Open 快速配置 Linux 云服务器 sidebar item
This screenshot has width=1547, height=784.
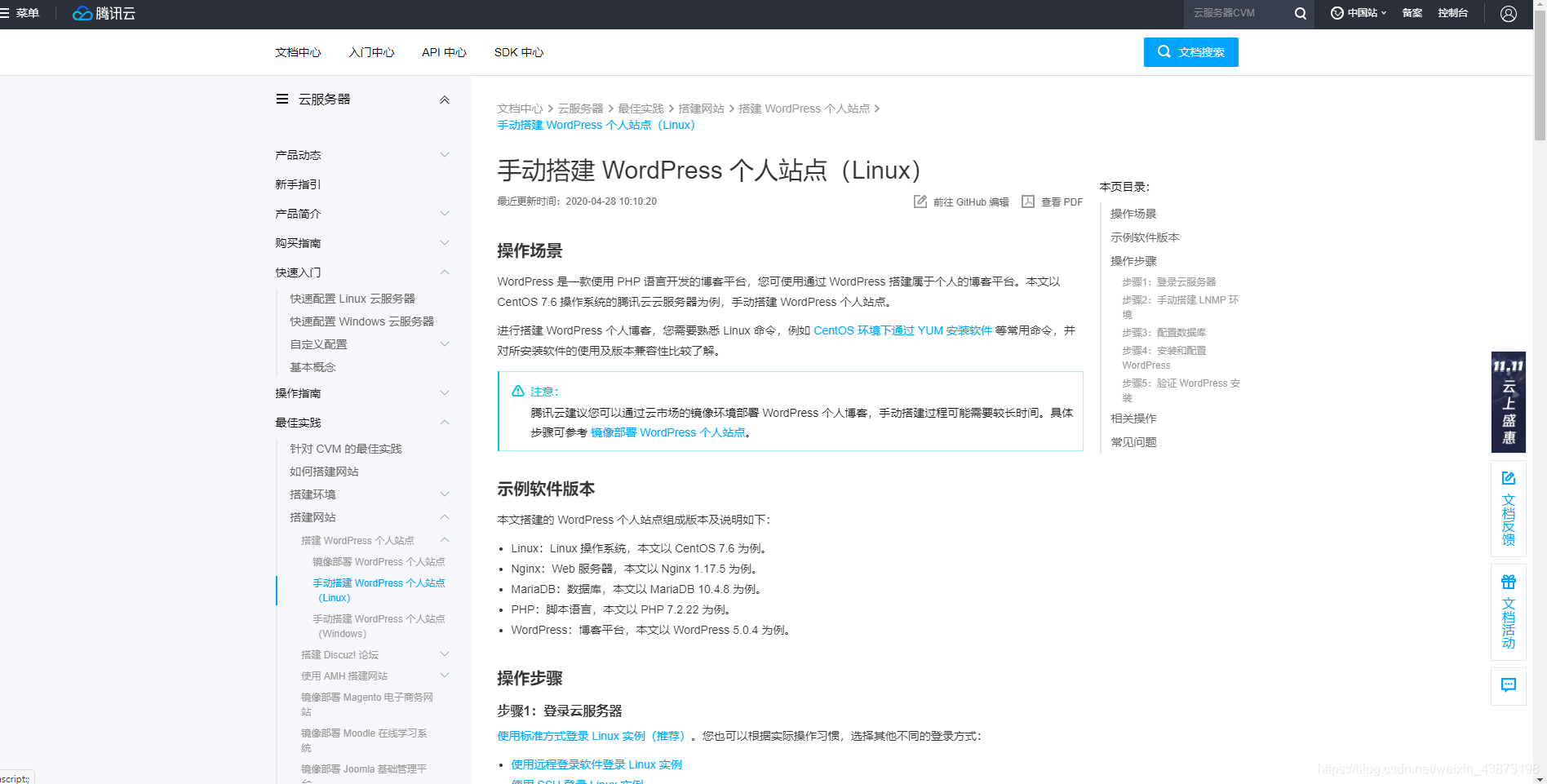point(352,299)
